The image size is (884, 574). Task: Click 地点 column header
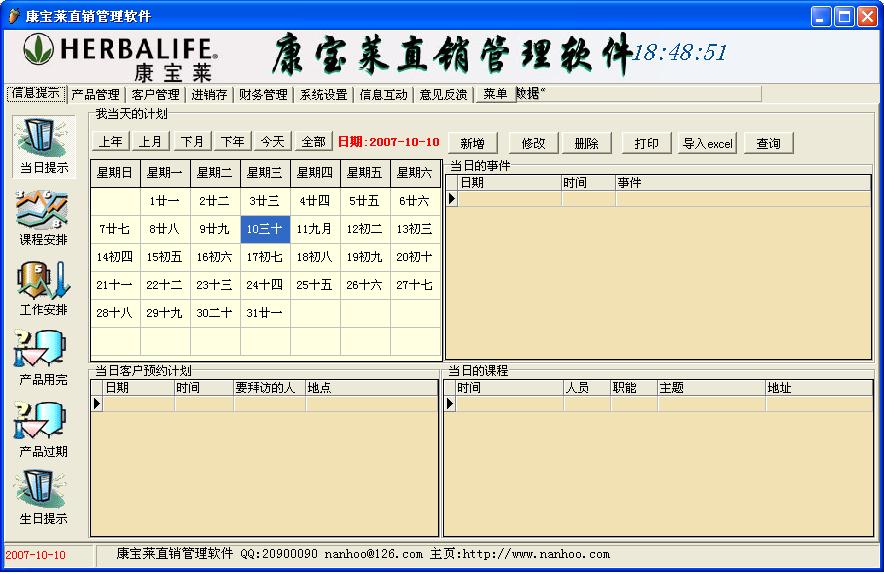372,388
